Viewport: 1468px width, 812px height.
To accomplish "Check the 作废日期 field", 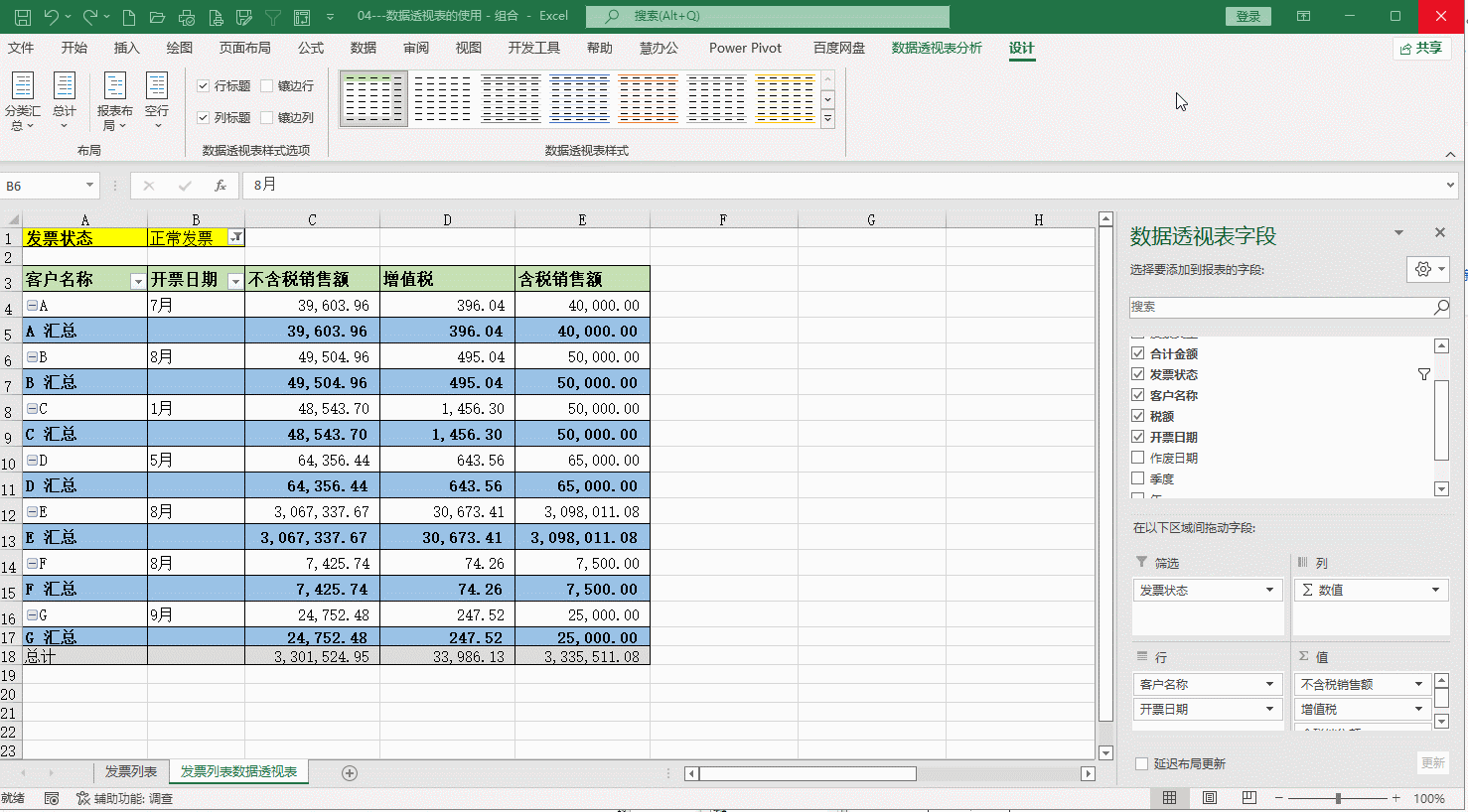I will click(x=1138, y=458).
